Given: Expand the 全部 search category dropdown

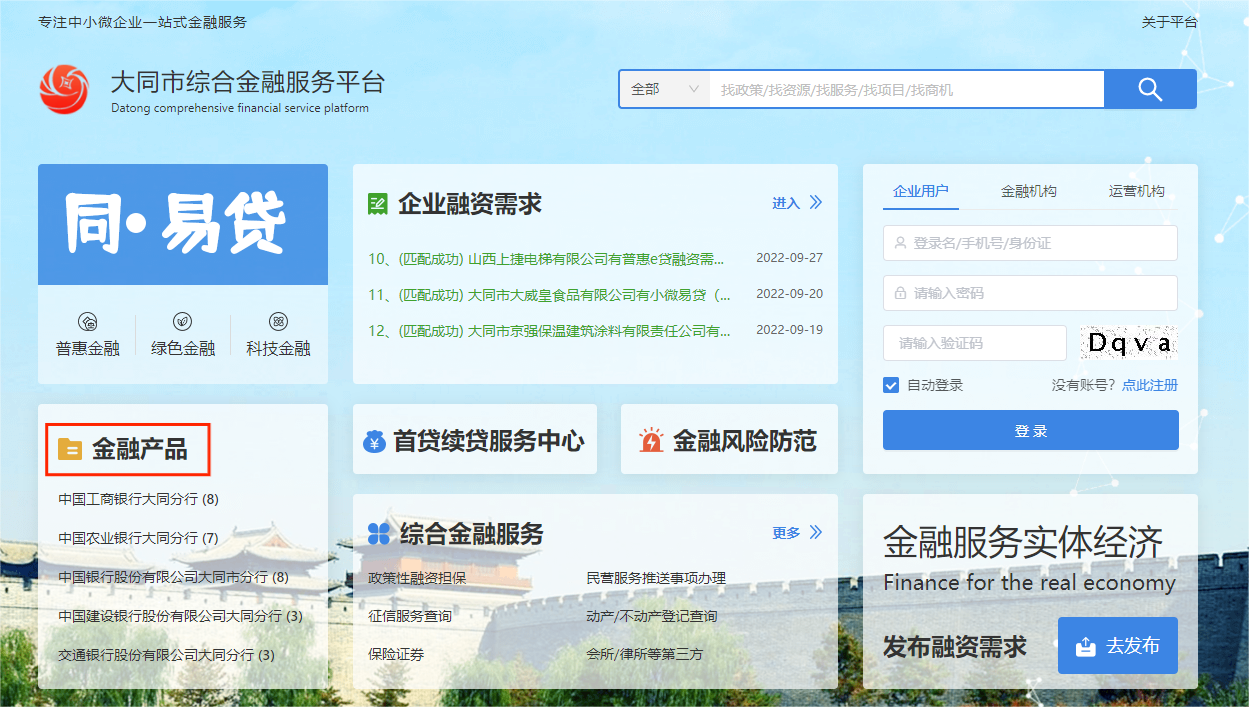Looking at the screenshot, I should coord(664,89).
